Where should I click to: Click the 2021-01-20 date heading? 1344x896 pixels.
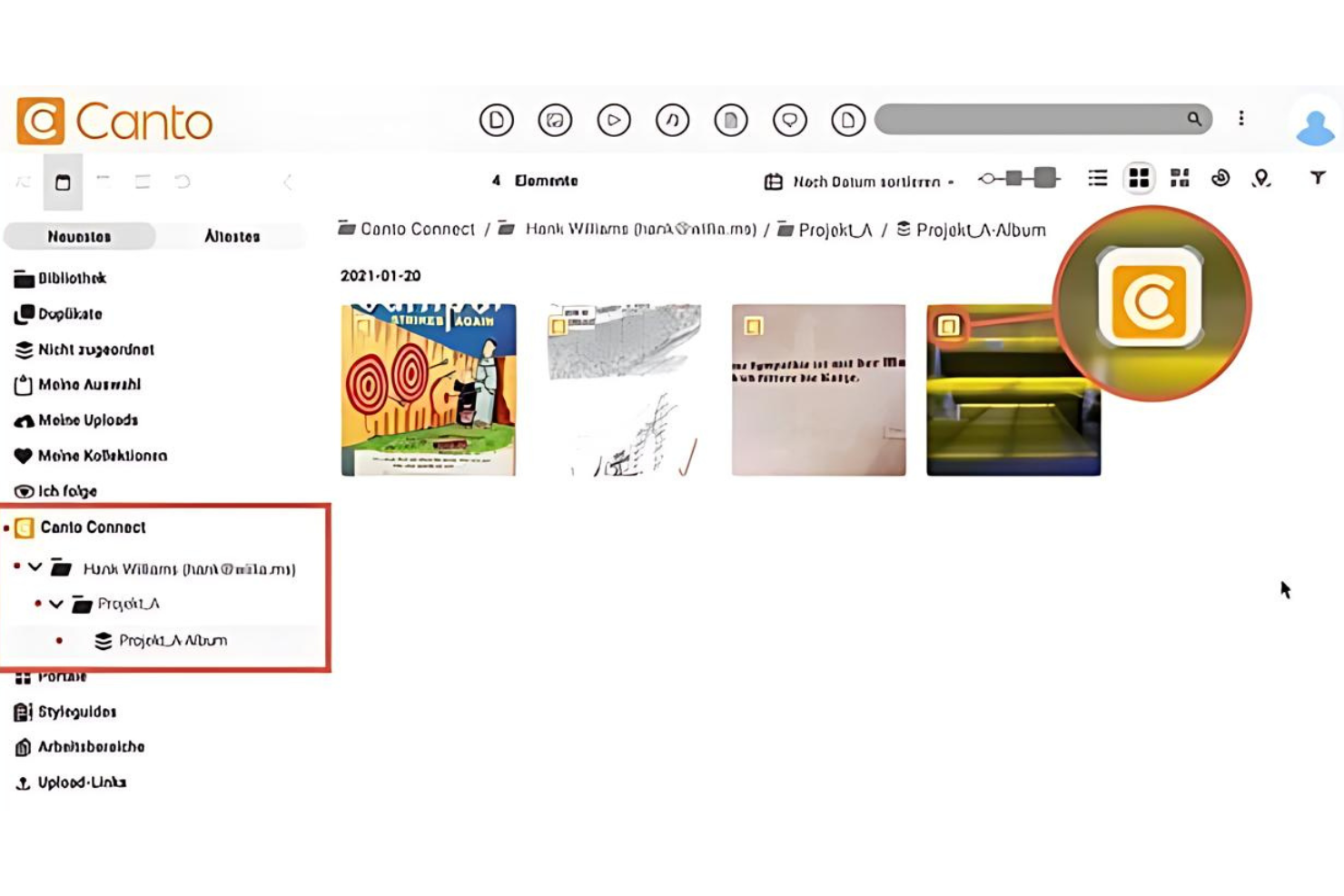pos(380,276)
